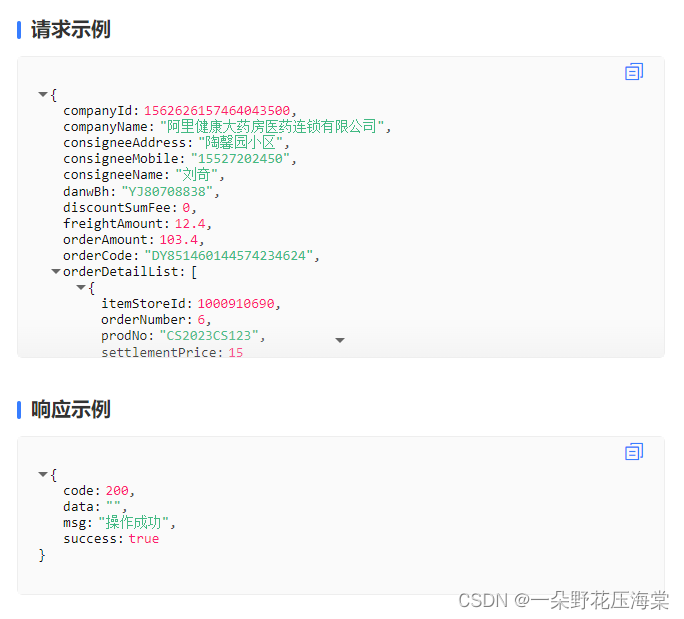Click the consigneeAddress key label
This screenshot has height=619, width=684.
coord(125,143)
